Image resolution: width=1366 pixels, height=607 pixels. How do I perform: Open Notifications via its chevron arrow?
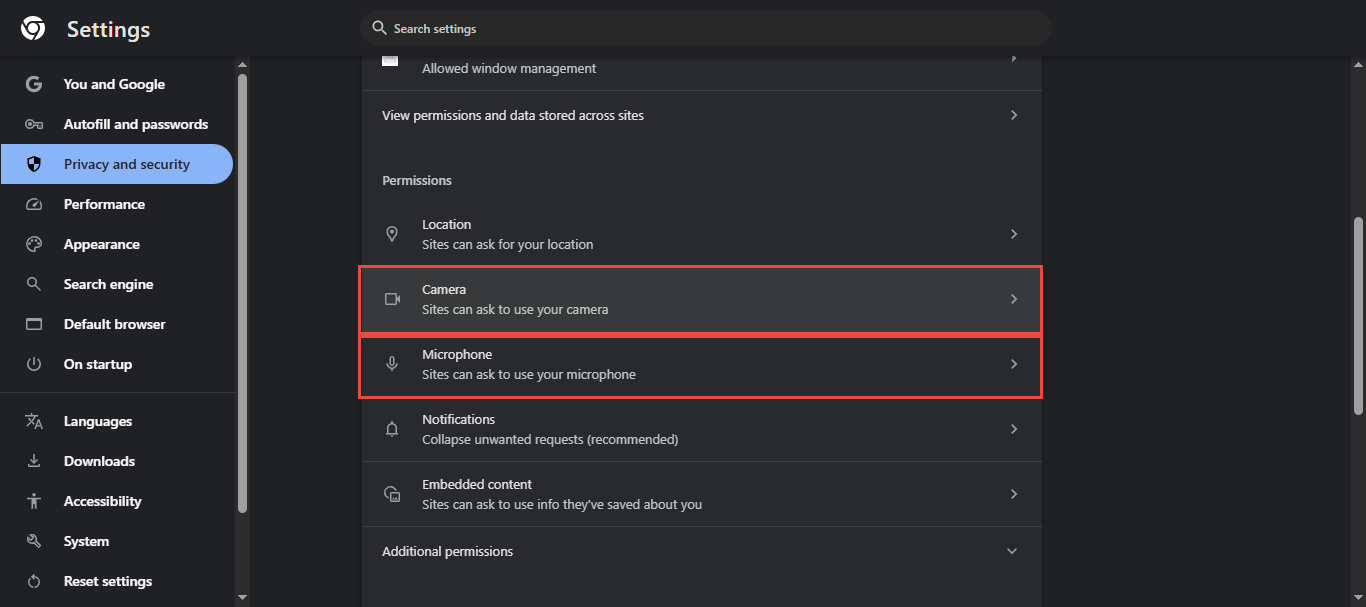[1013, 429]
